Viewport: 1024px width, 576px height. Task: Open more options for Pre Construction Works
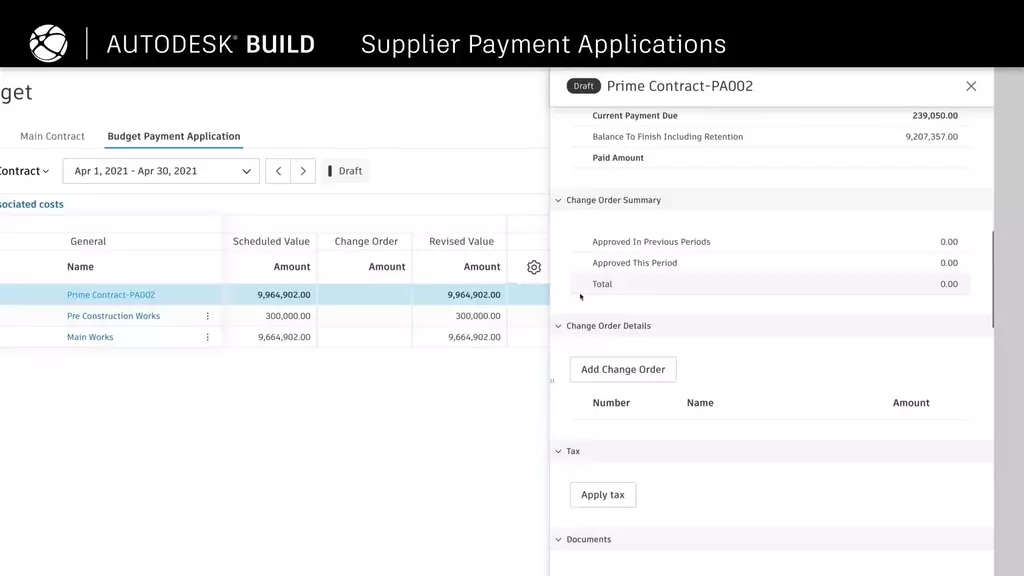pos(208,316)
